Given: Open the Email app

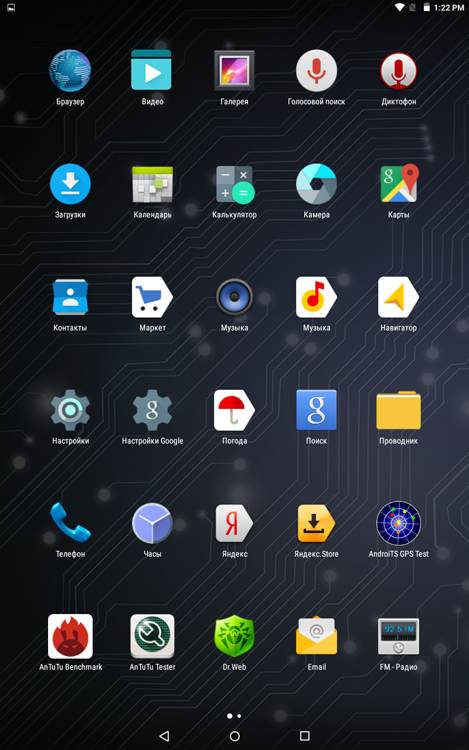Looking at the screenshot, I should click(316, 636).
